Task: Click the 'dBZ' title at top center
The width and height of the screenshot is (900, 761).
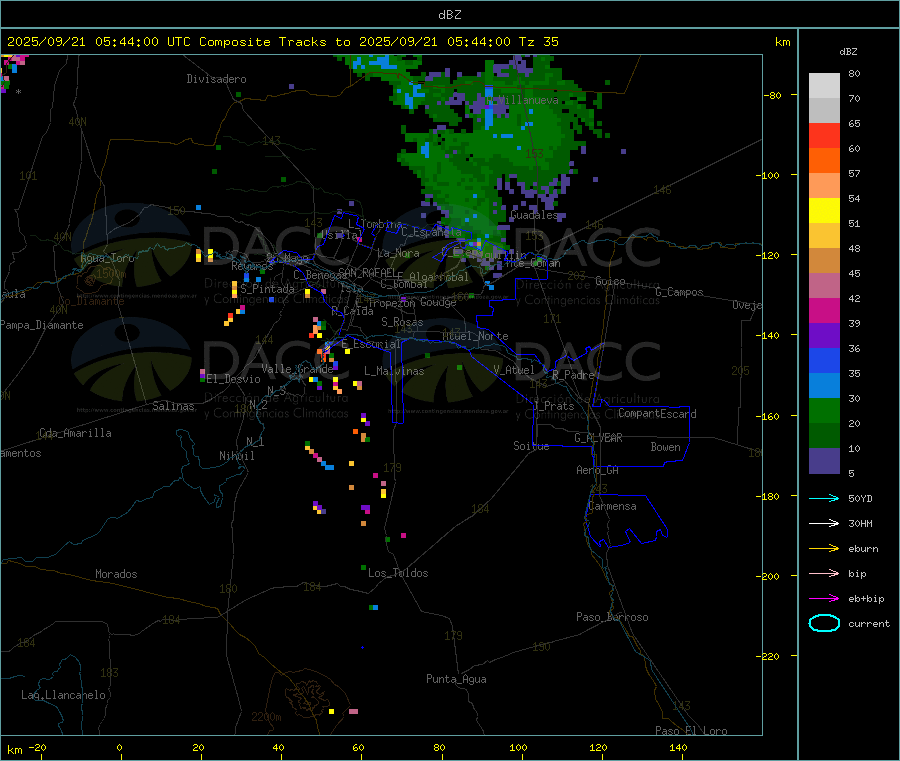Action: point(449,15)
